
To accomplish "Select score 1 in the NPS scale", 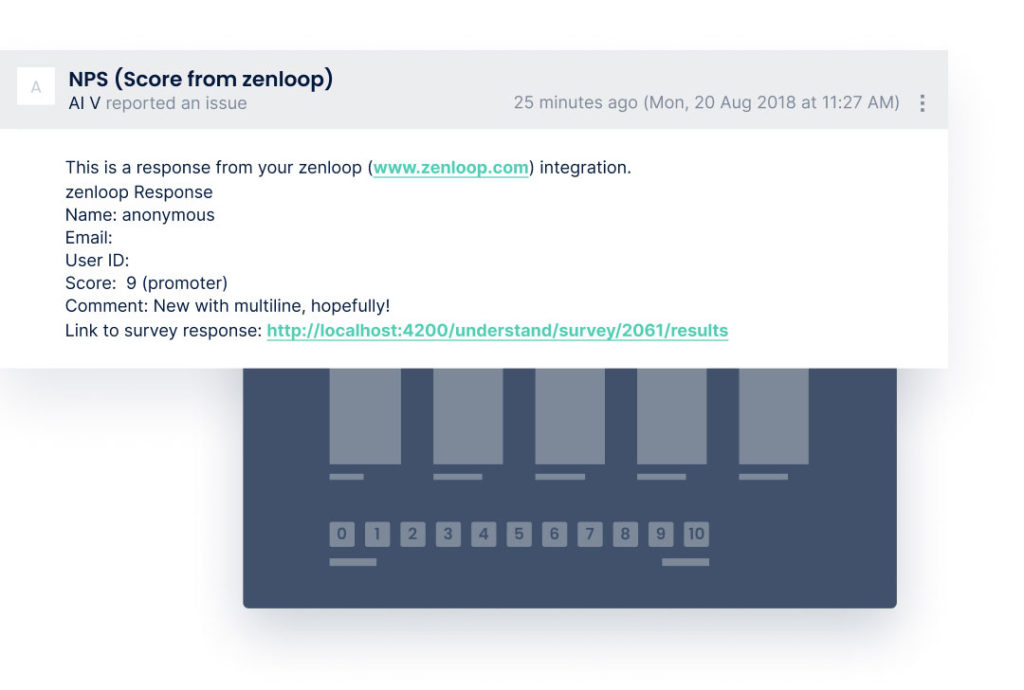I will [377, 534].
